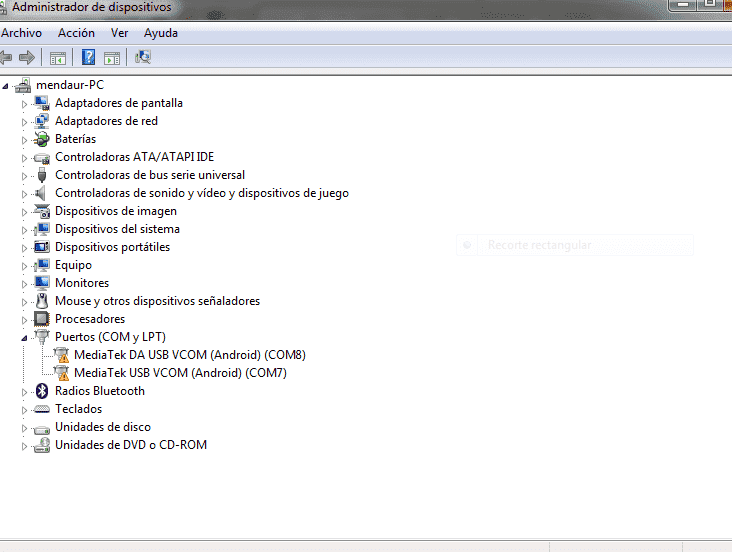Viewport: 732px width, 552px height.
Task: Open the Ver menu
Action: click(120, 33)
